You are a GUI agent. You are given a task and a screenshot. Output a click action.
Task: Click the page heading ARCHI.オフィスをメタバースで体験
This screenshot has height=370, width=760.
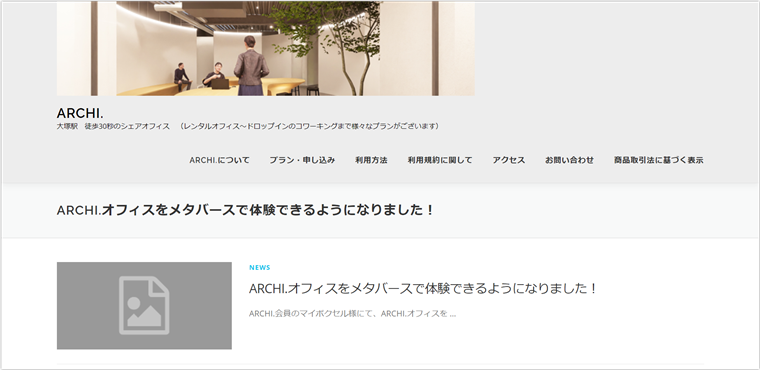click(245, 210)
